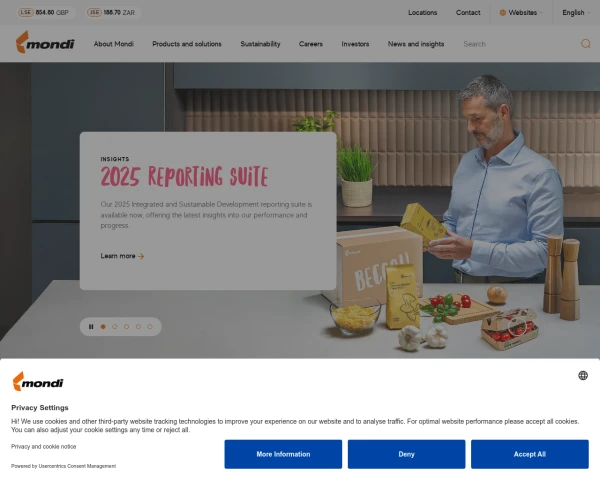This screenshot has height=480, width=600.
Task: Click the Deny cookies button
Action: point(406,454)
